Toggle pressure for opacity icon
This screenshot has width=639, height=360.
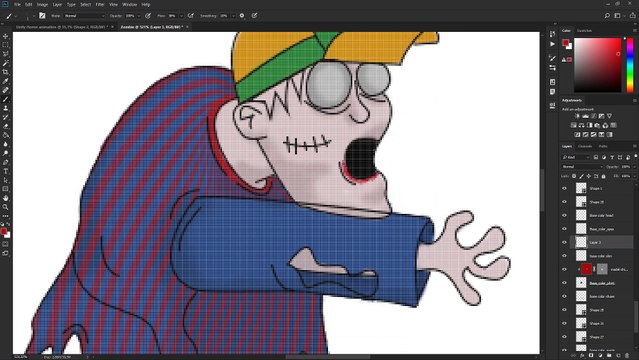[148, 15]
